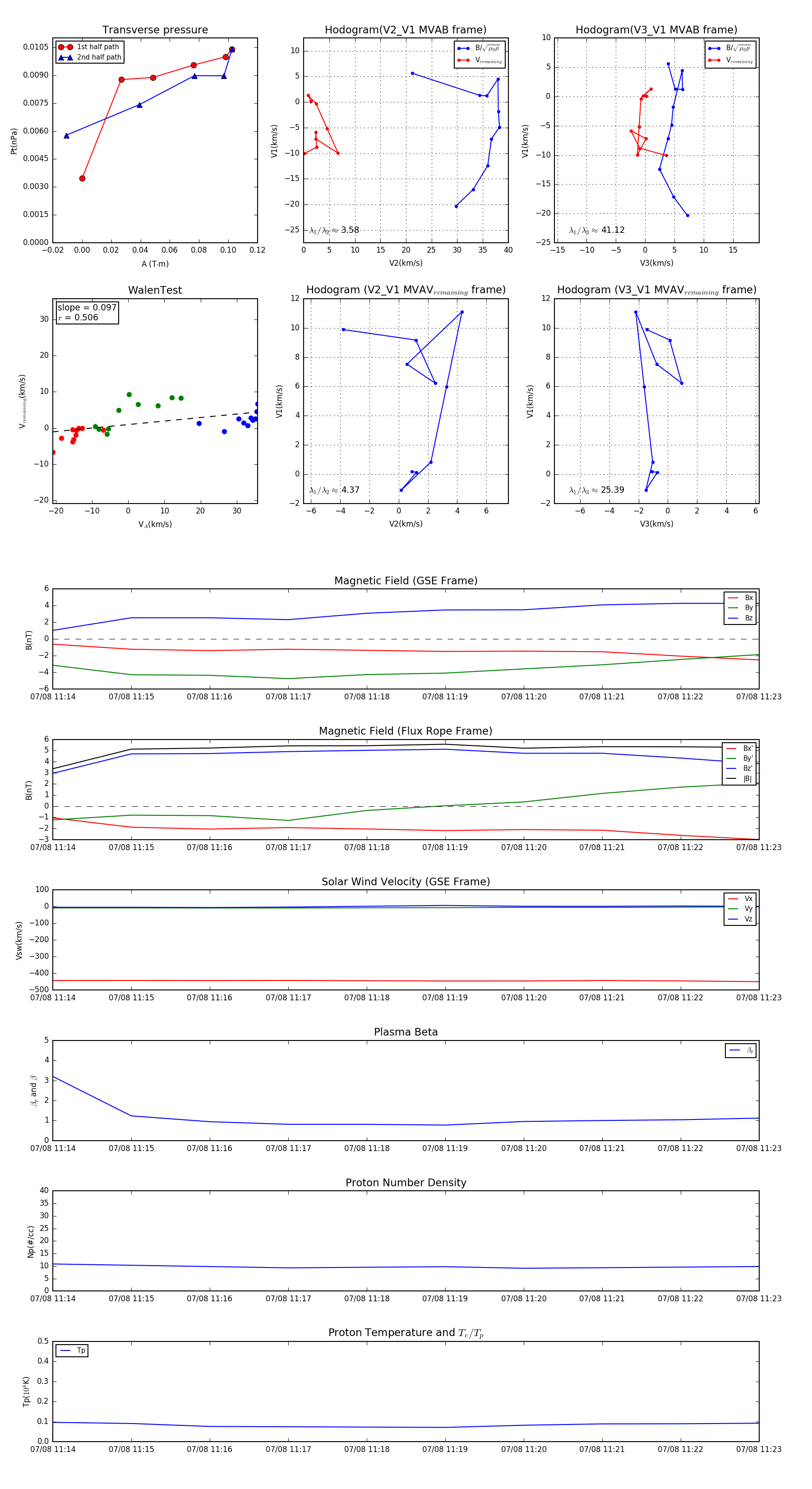Select the "By'" legend entry in Flux Rope panel
The image size is (812, 1489).
tap(739, 758)
